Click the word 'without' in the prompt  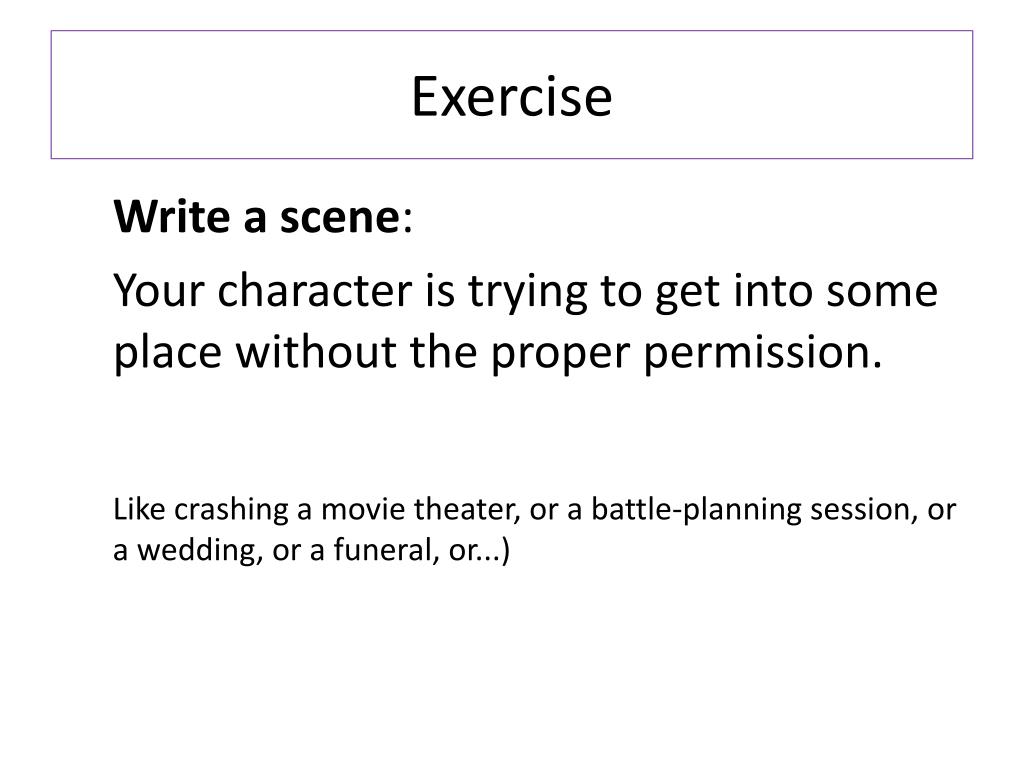[316, 351]
